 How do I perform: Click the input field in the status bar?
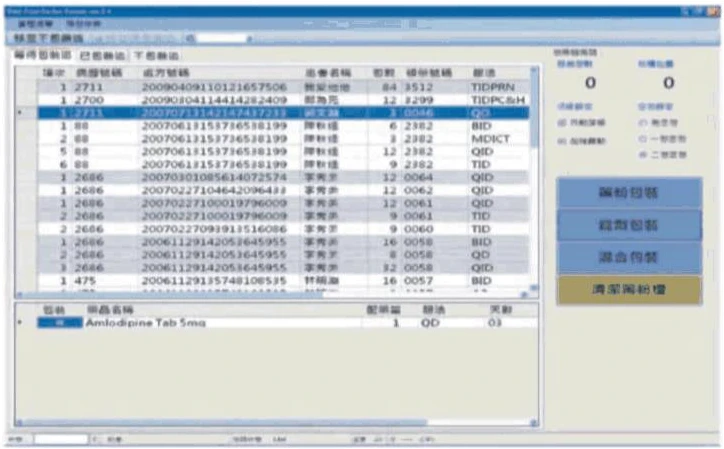[61, 439]
